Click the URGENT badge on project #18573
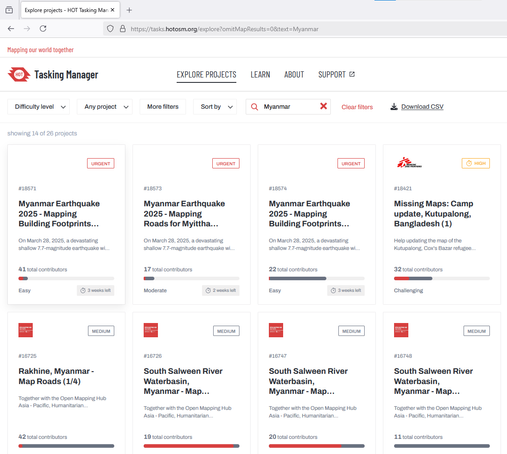 click(x=226, y=163)
